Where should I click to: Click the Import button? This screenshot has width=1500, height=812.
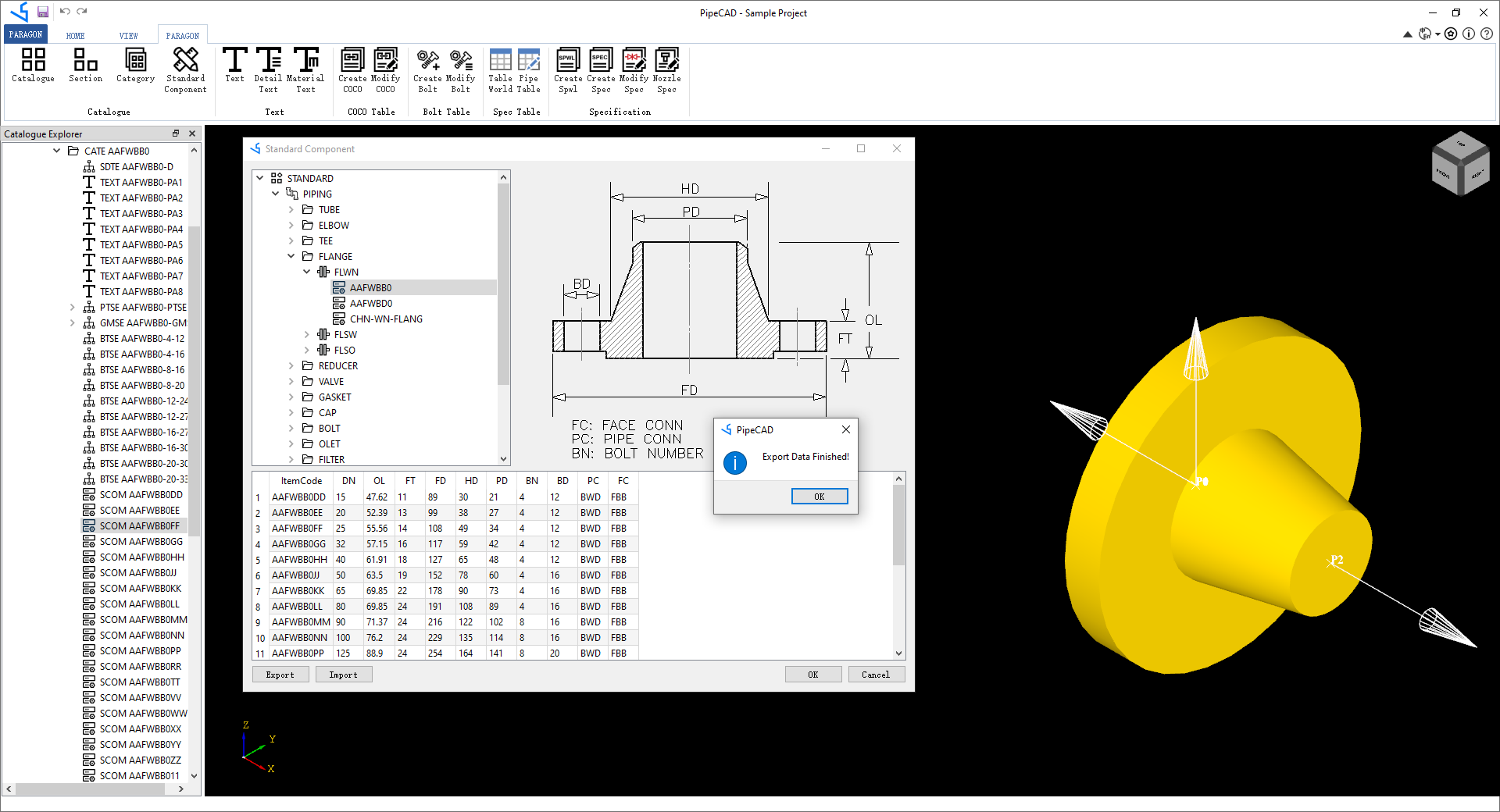pos(344,674)
